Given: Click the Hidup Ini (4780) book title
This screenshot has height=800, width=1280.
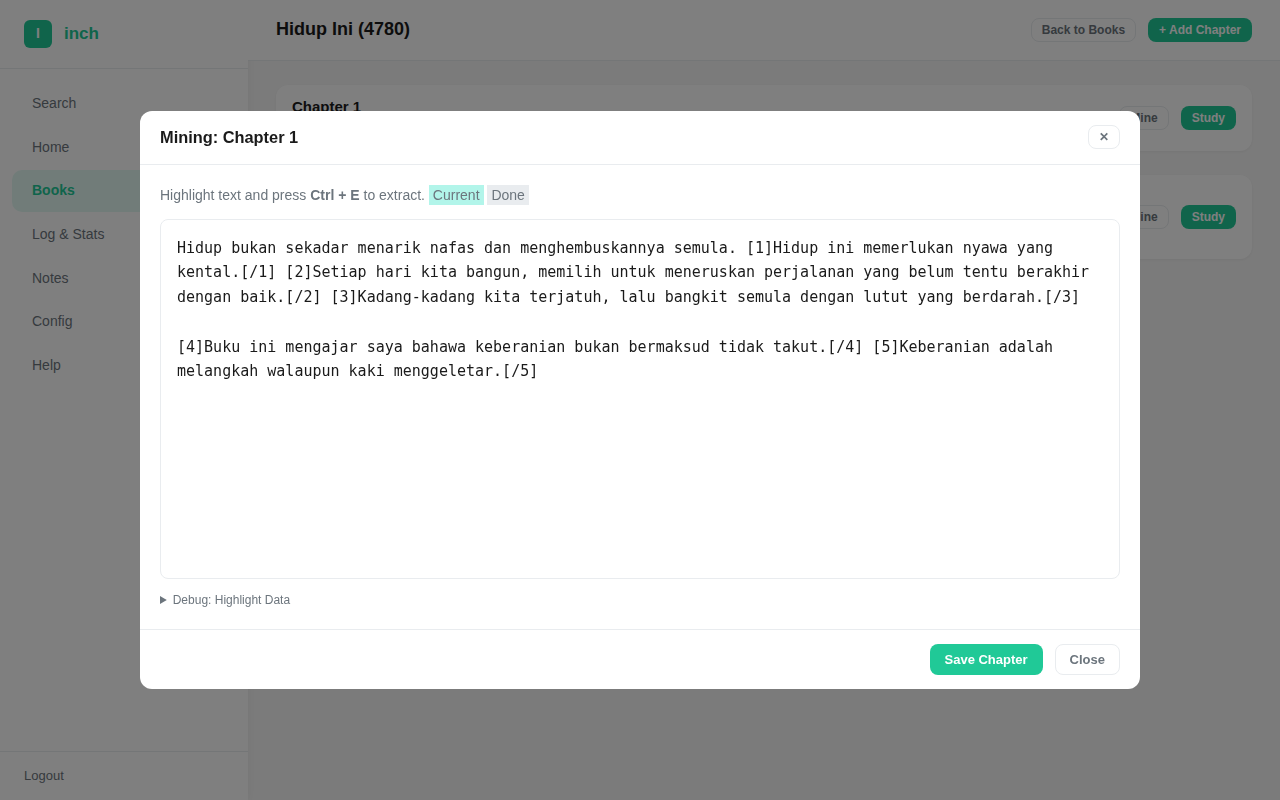Looking at the screenshot, I should pyautogui.click(x=343, y=29).
